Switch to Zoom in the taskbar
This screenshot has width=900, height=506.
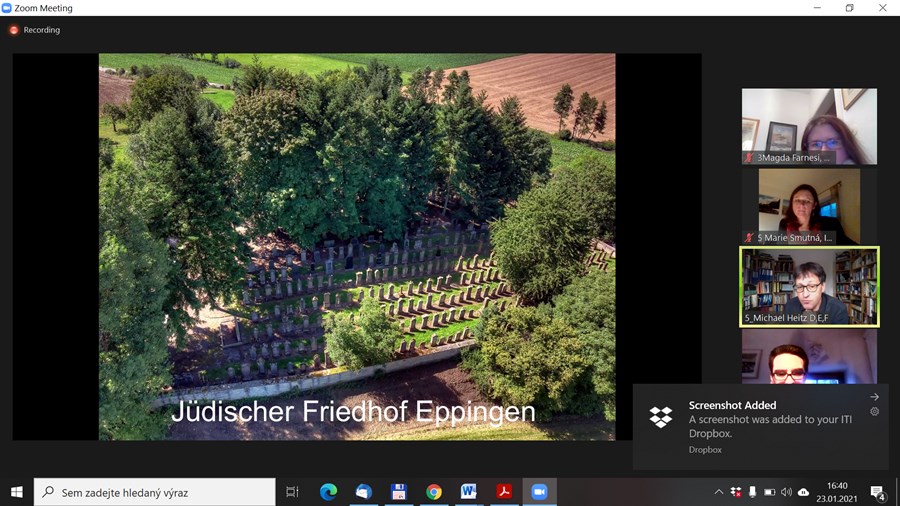[539, 492]
